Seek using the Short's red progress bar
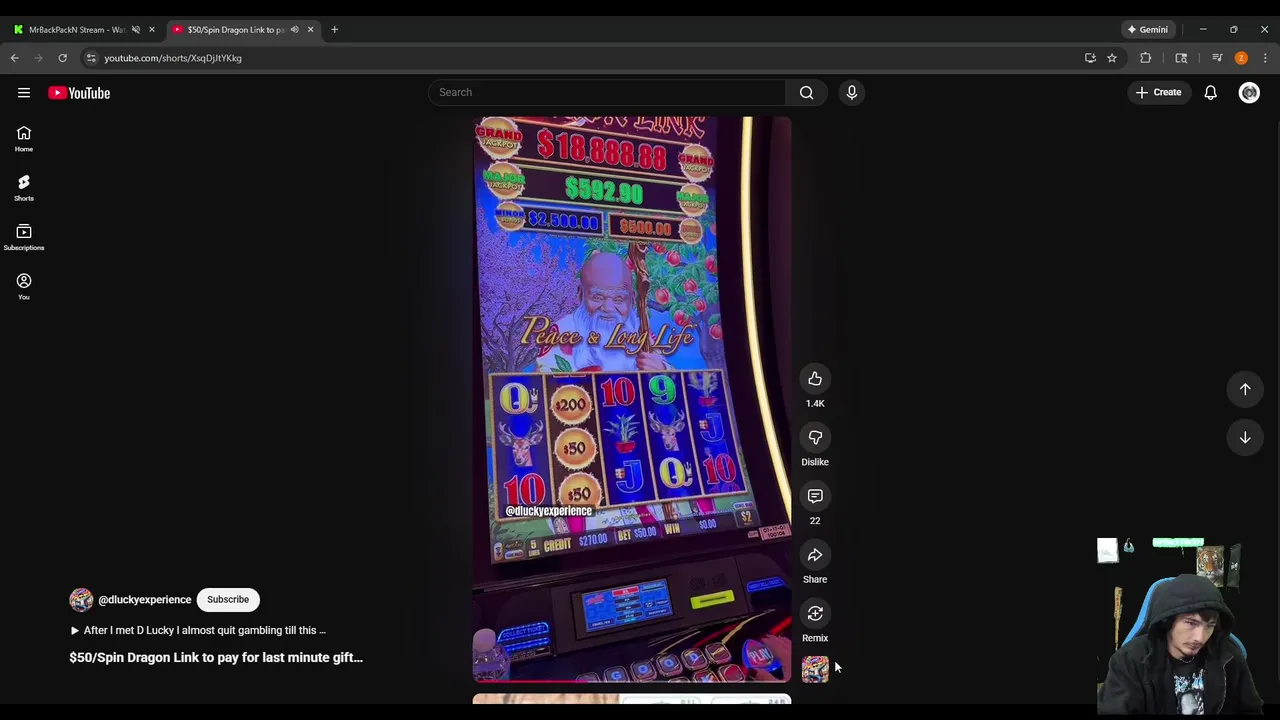The width and height of the screenshot is (1280, 720). point(632,681)
